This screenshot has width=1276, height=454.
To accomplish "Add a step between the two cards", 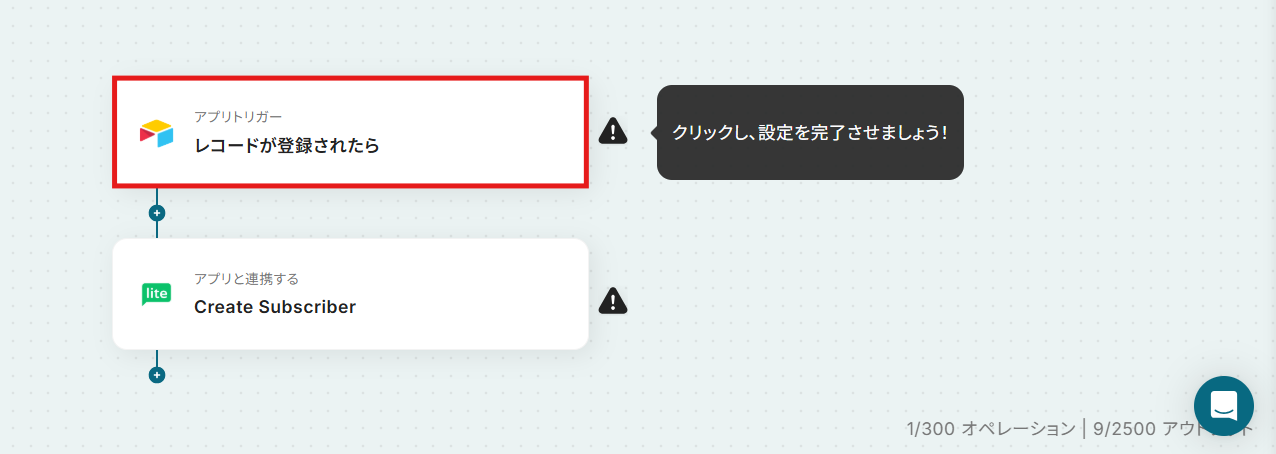I will [156, 213].
